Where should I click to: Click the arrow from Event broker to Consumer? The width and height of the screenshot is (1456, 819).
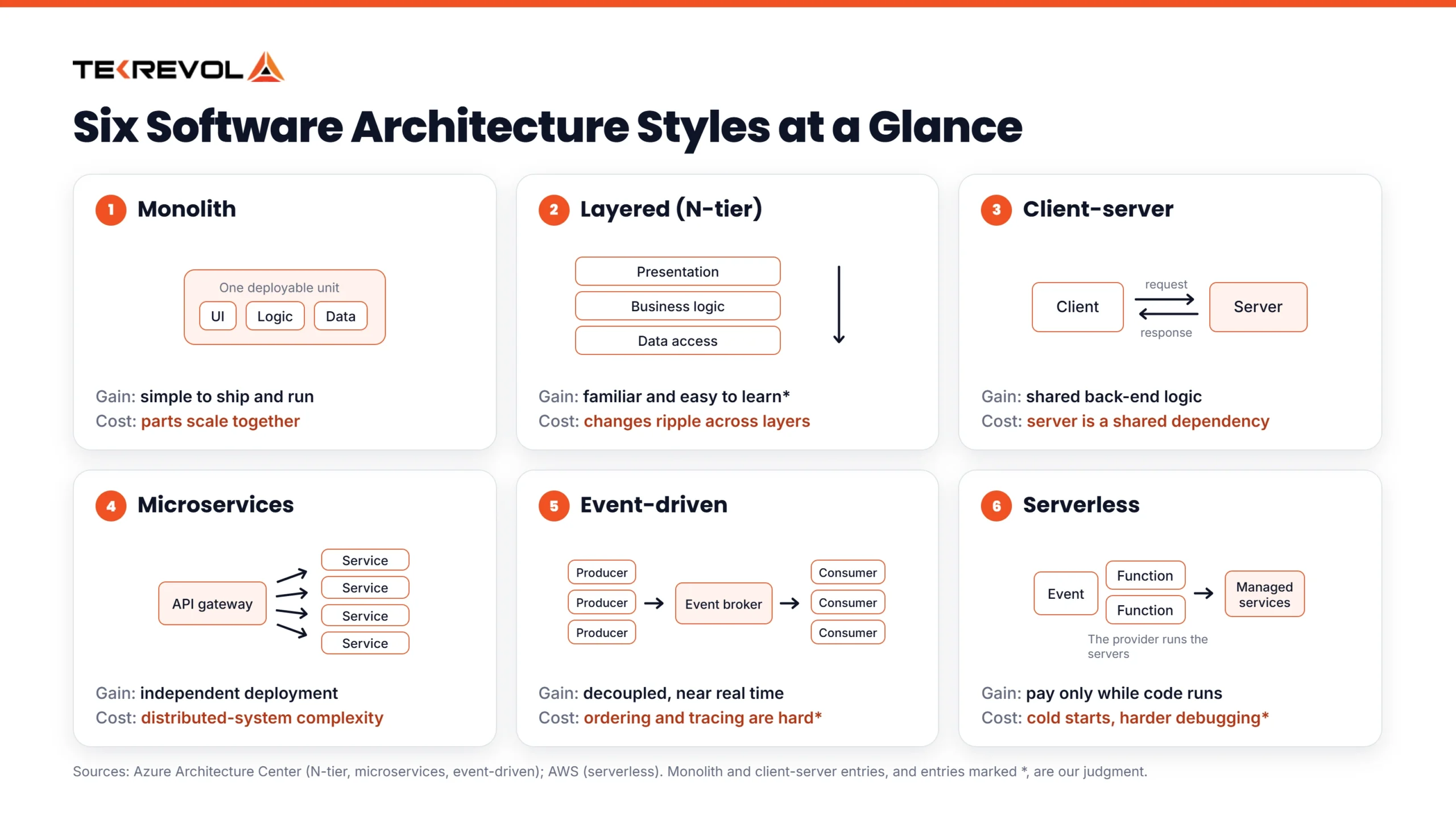789,603
